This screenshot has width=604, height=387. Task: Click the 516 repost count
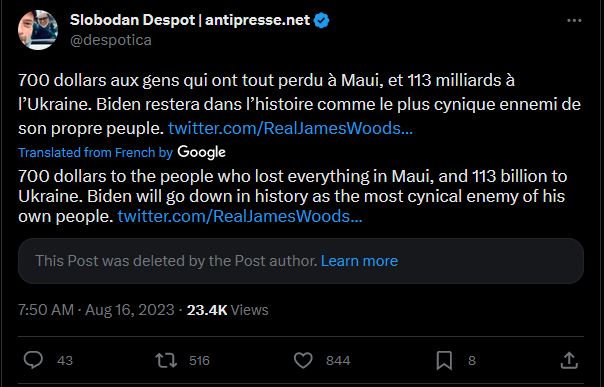199,361
